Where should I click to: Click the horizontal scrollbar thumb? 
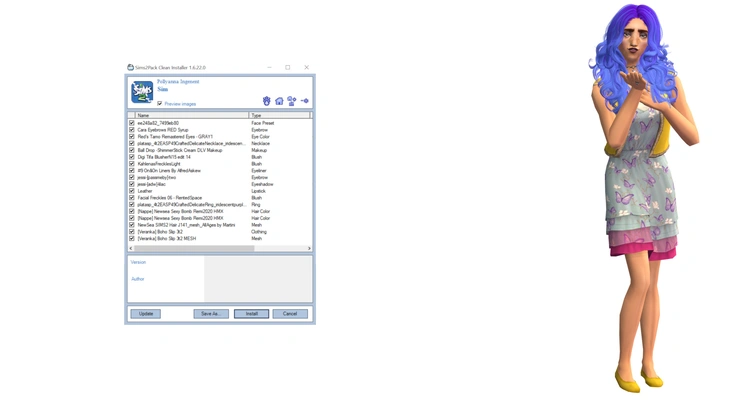coord(194,248)
